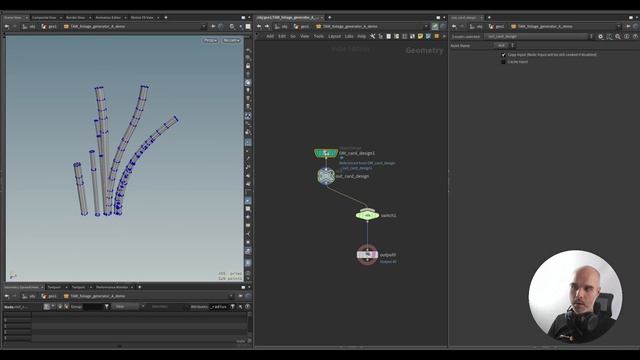Screen dimensions: 640x360
Task: Select the DM_card_design1 node
Action: pyautogui.click(x=326, y=153)
